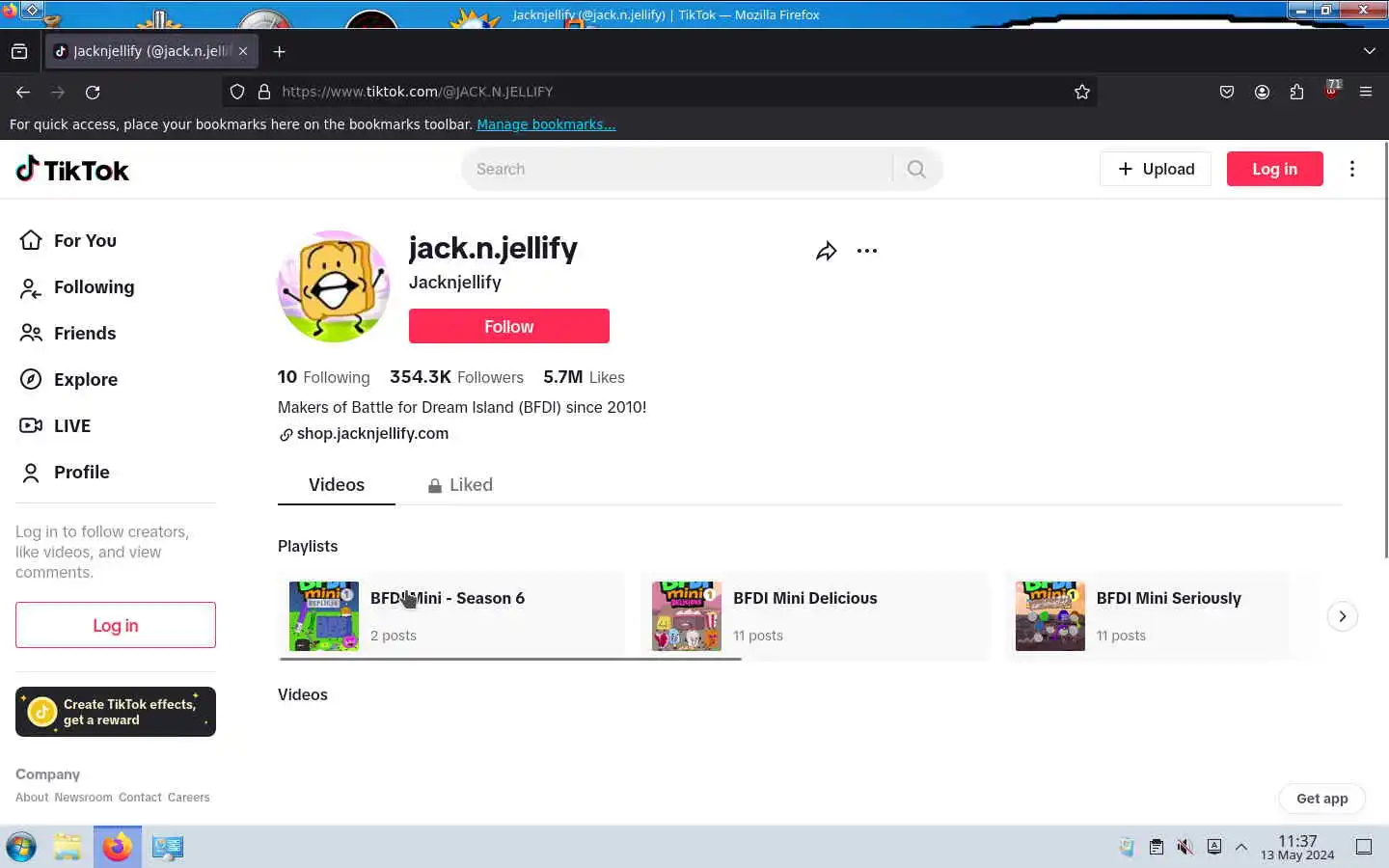Open notifications panel in taskbar
Viewport: 1389px width, 868px height.
click(x=1364, y=847)
